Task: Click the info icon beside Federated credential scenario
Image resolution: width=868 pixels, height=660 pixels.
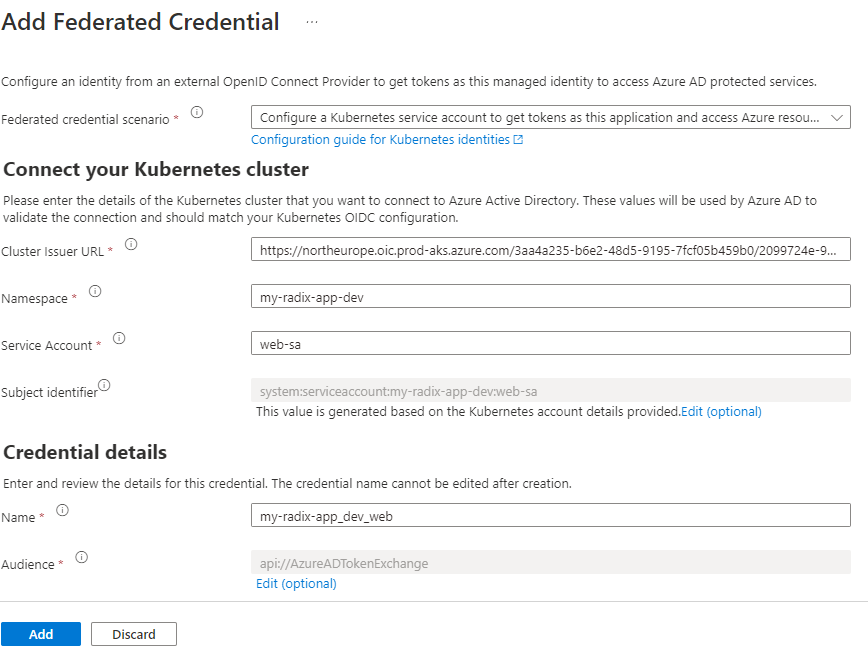Action: point(197,112)
